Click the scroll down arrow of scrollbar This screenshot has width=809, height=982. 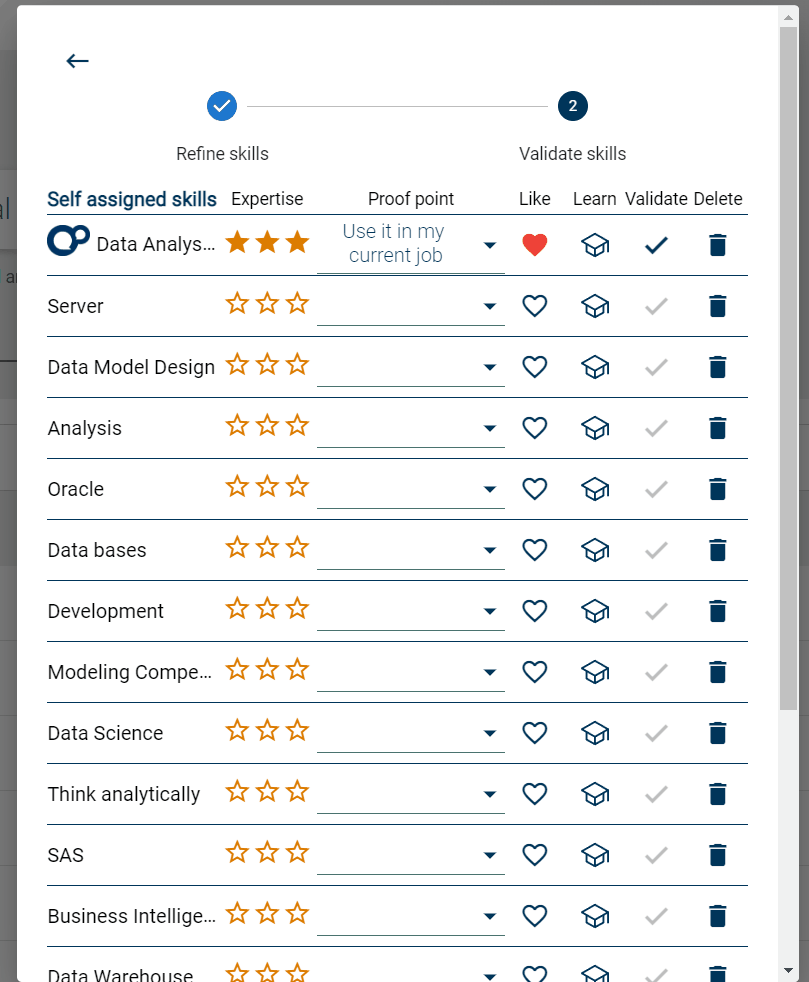(788, 970)
